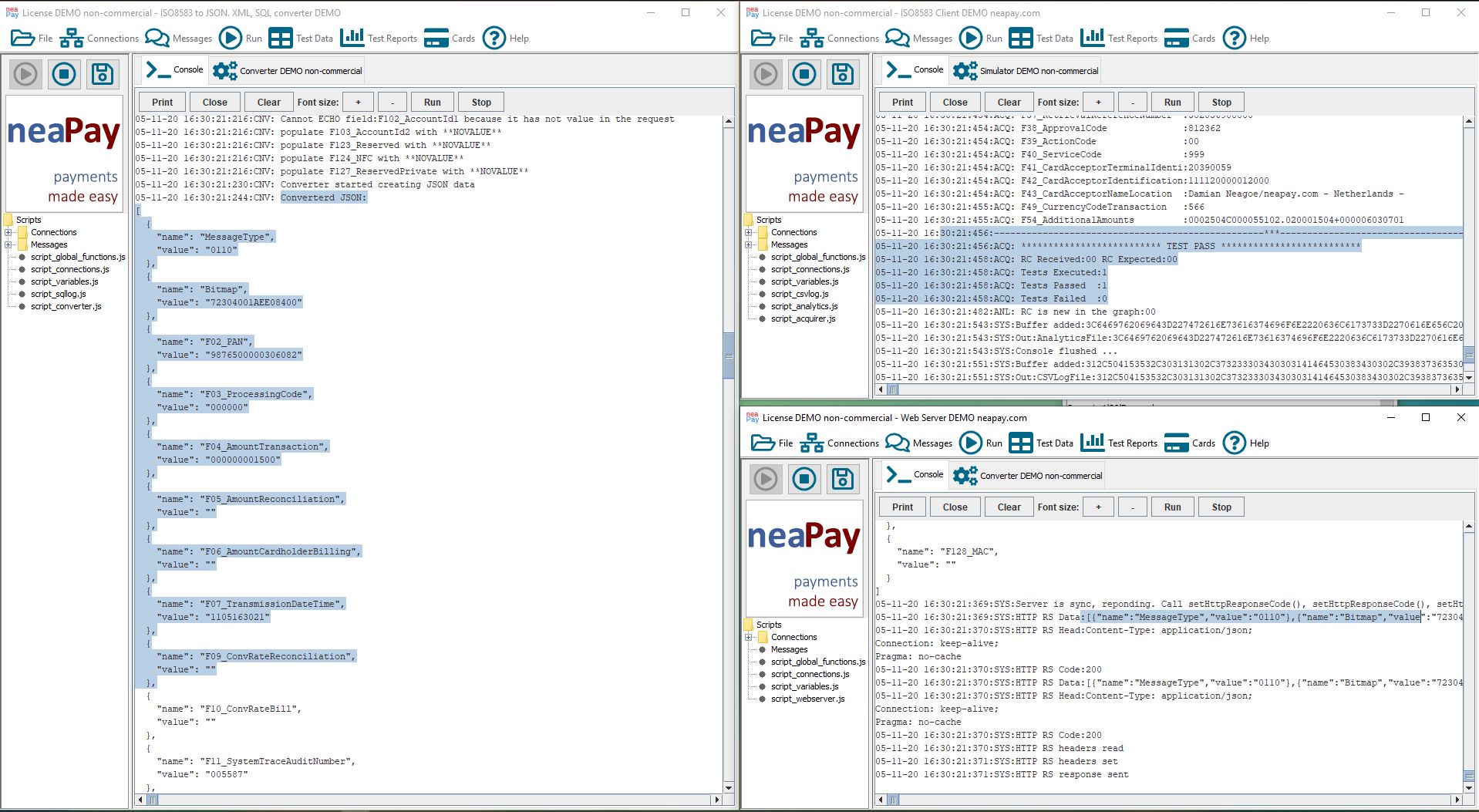Click the vertical scrollbar thumb in the Web Server console
This screenshot has height=812, width=1479.
coord(1469,775)
